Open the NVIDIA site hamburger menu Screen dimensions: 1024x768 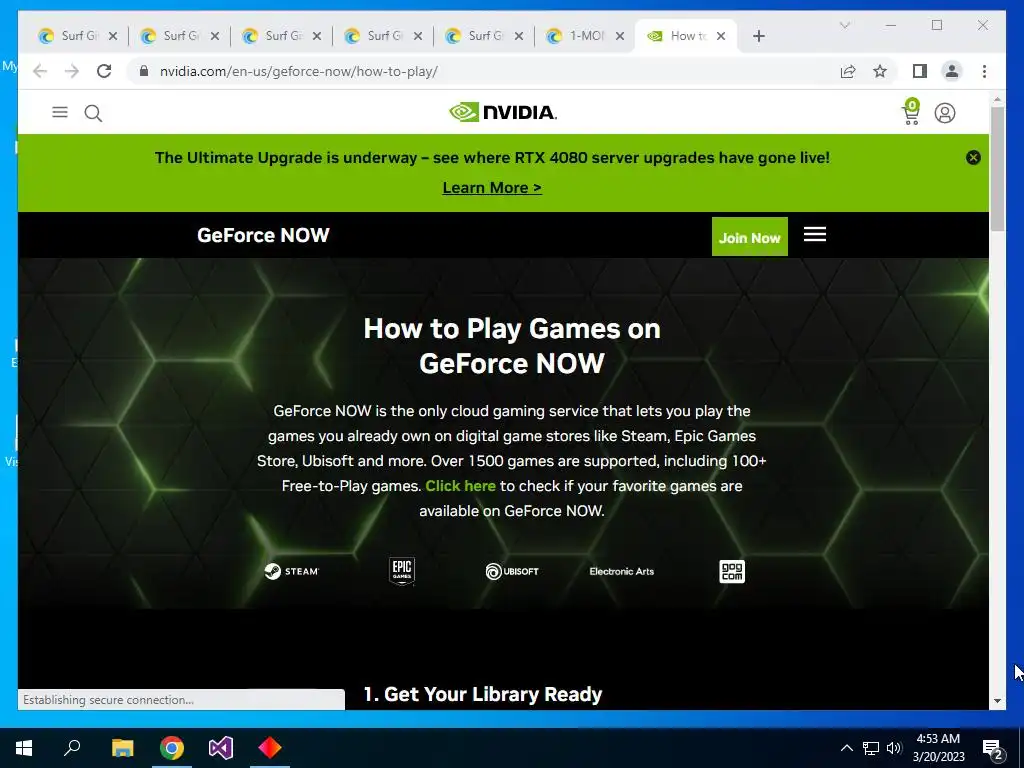tap(60, 112)
